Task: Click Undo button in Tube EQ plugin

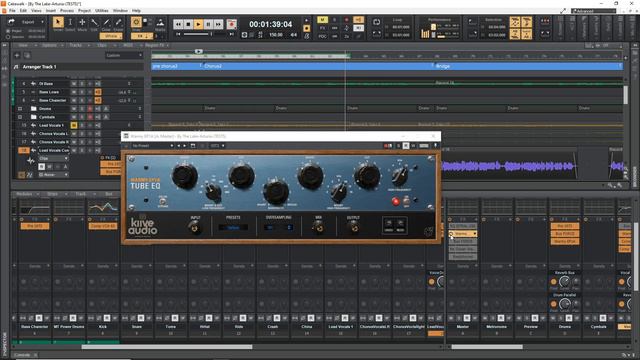Action: pyautogui.click(x=389, y=225)
